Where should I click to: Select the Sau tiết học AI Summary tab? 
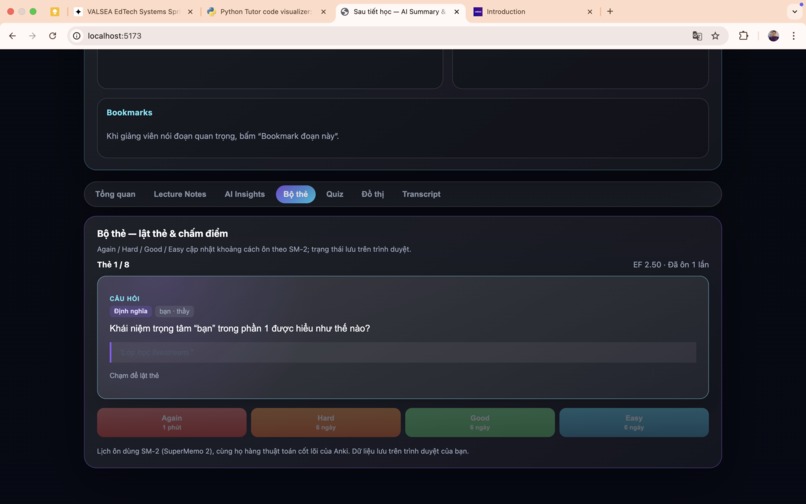click(399, 11)
